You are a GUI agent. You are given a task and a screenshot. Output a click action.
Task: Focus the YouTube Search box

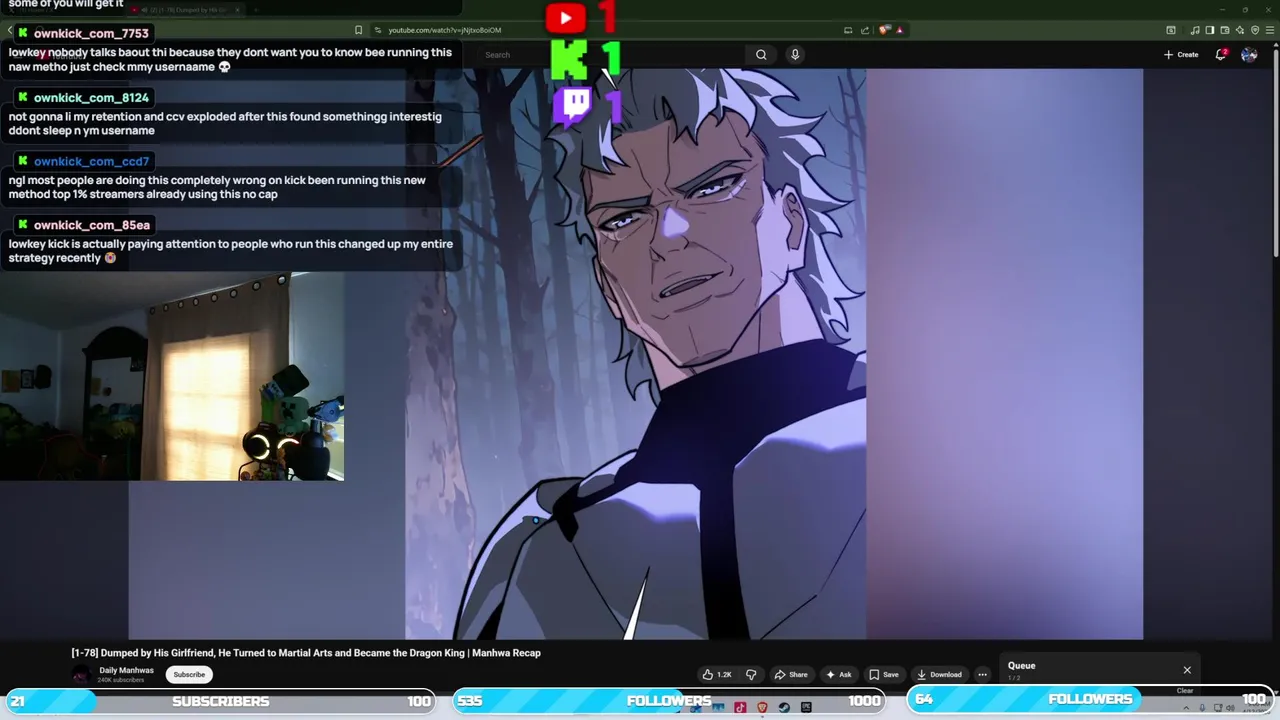tap(612, 55)
